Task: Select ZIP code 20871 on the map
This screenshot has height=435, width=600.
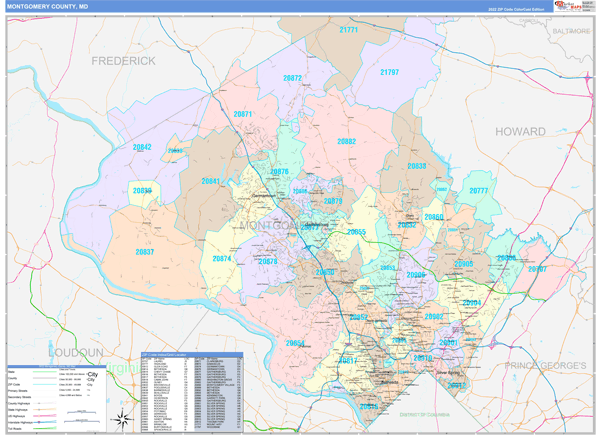Action: click(243, 116)
